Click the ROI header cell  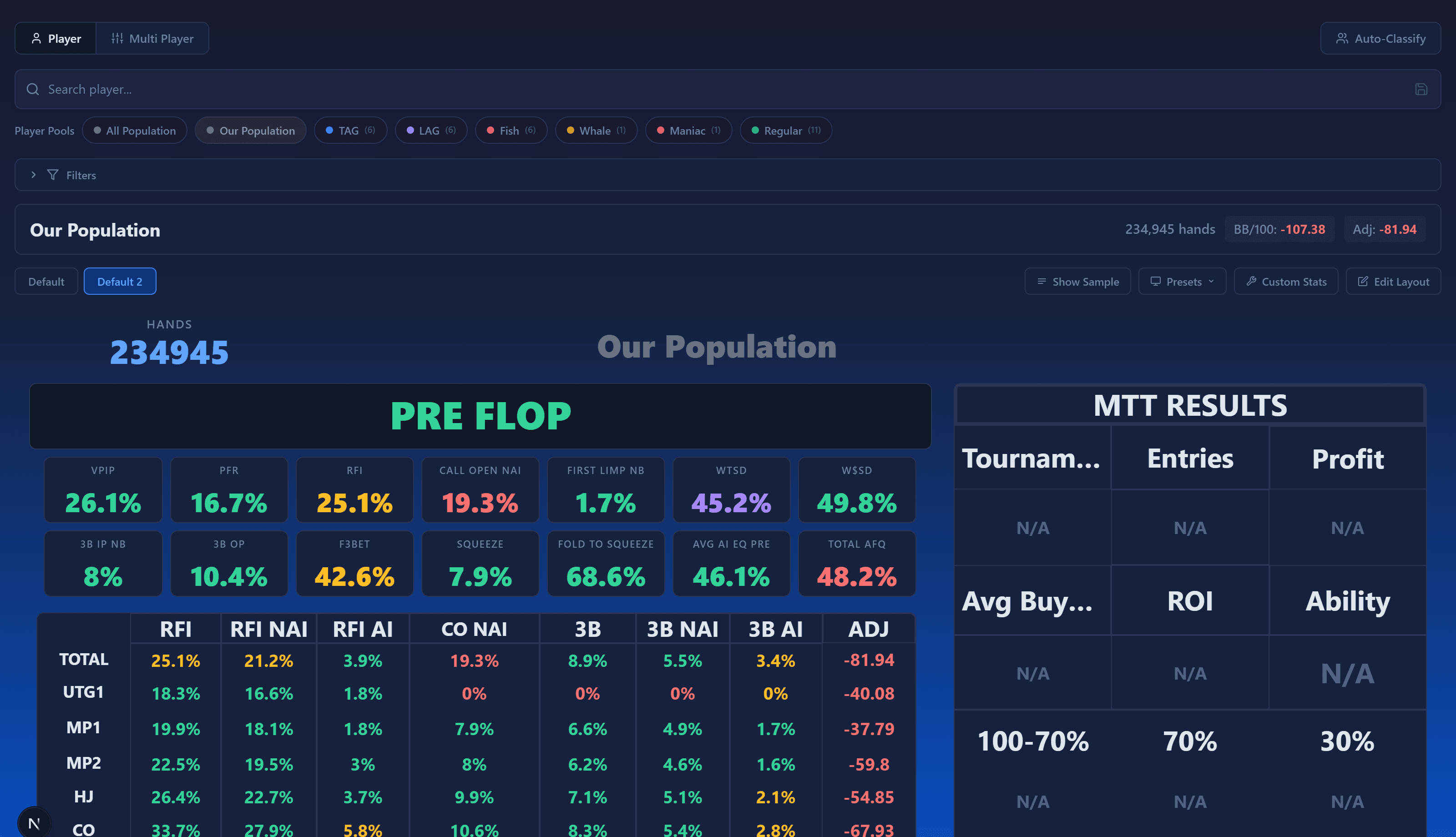point(1190,601)
